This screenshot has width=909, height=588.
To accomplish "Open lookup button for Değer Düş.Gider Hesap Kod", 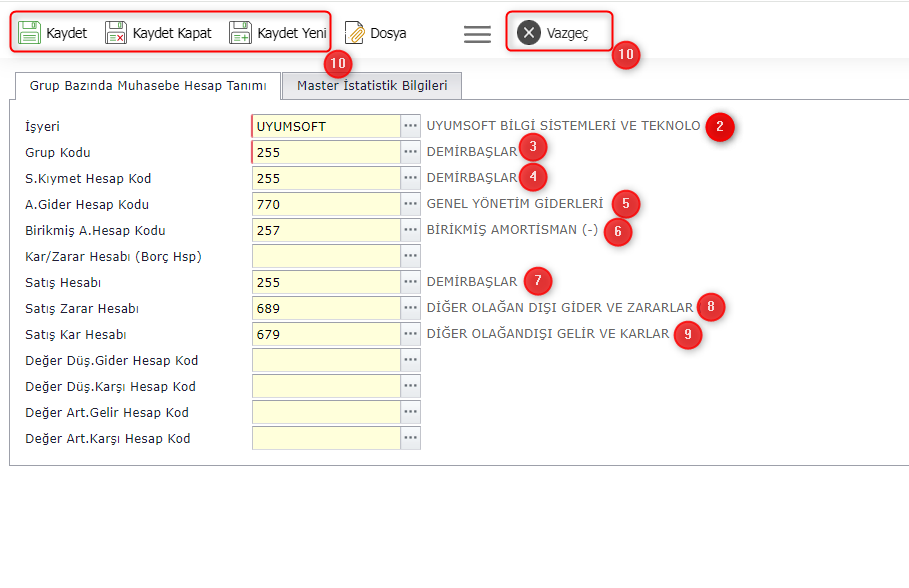I will tap(410, 360).
